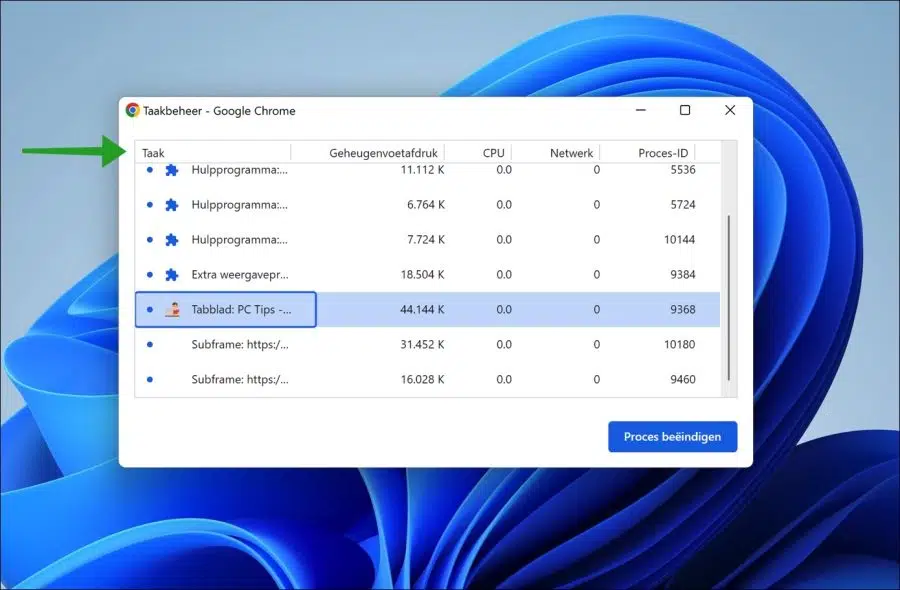Click process ID 10144

point(680,239)
